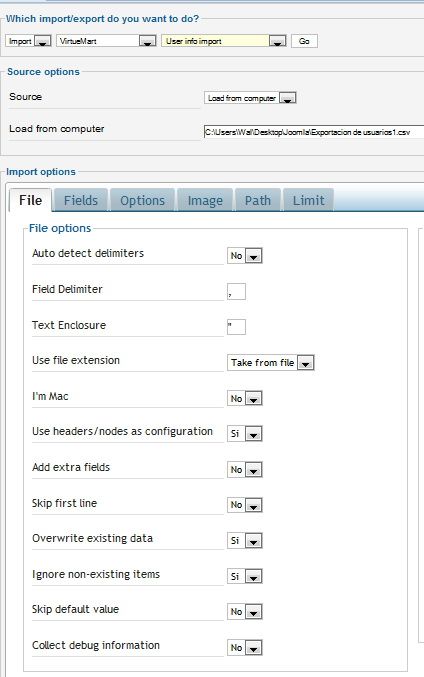The image size is (424, 677).
Task: Open the Import/Export type dropdown
Action: [x=28, y=41]
